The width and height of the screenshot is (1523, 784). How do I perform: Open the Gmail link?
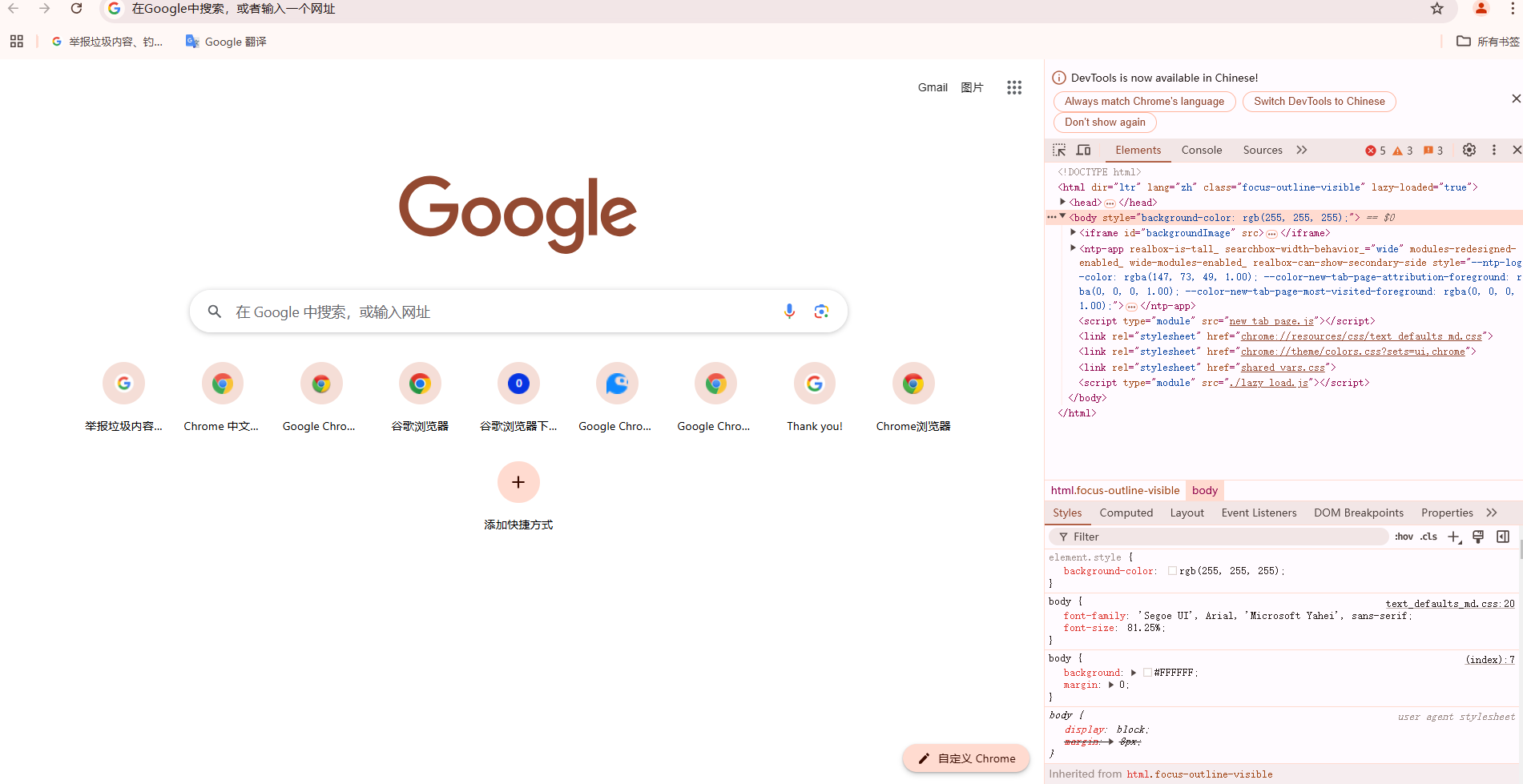(x=933, y=87)
